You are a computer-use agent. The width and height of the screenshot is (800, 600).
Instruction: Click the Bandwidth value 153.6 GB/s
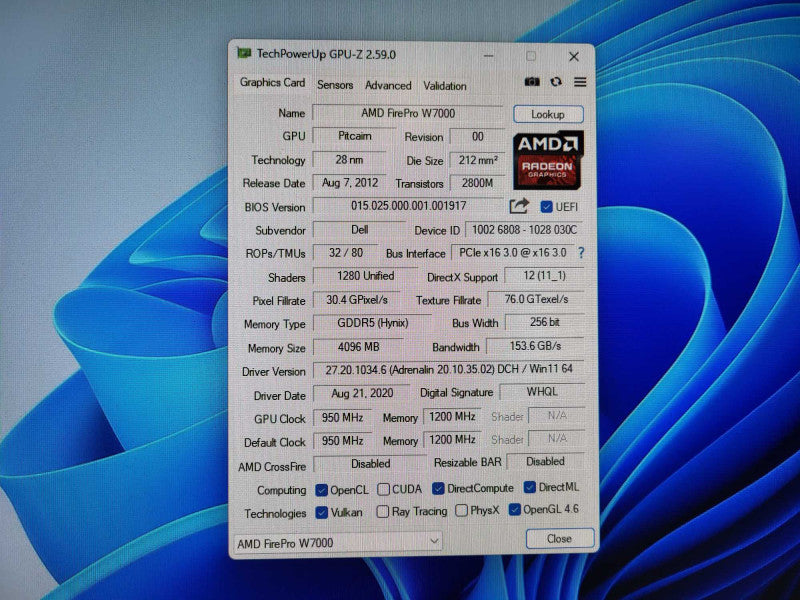click(535, 346)
